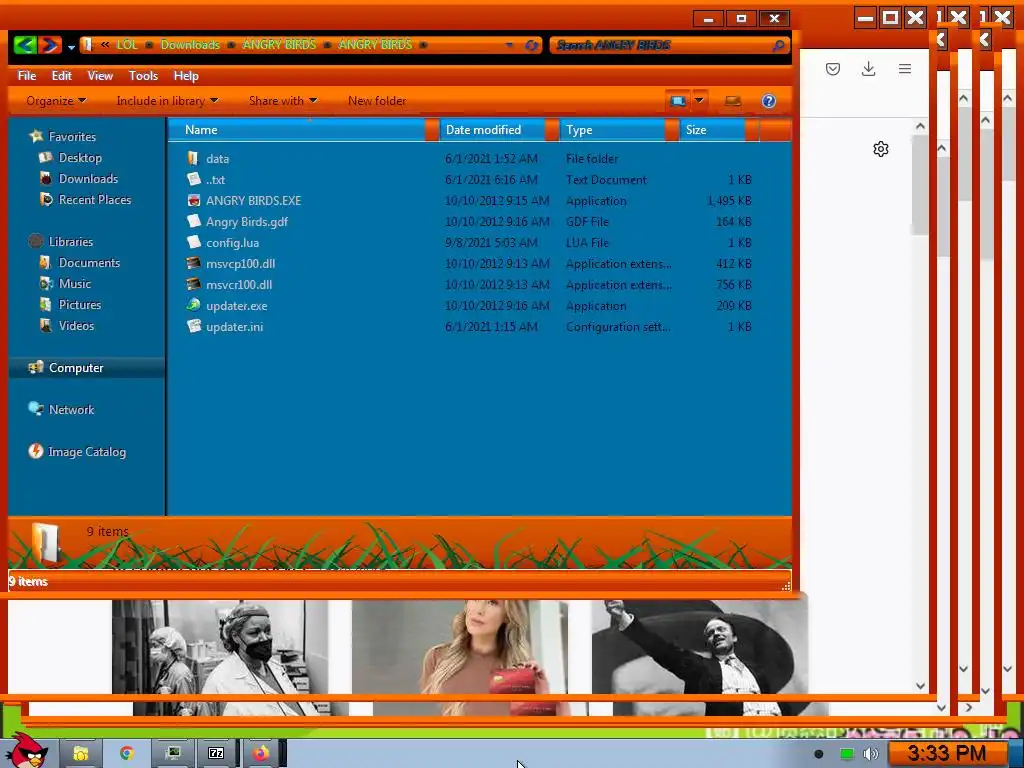This screenshot has height=768, width=1024.
Task: Open Chrome from the taskbar
Action: click(127, 753)
